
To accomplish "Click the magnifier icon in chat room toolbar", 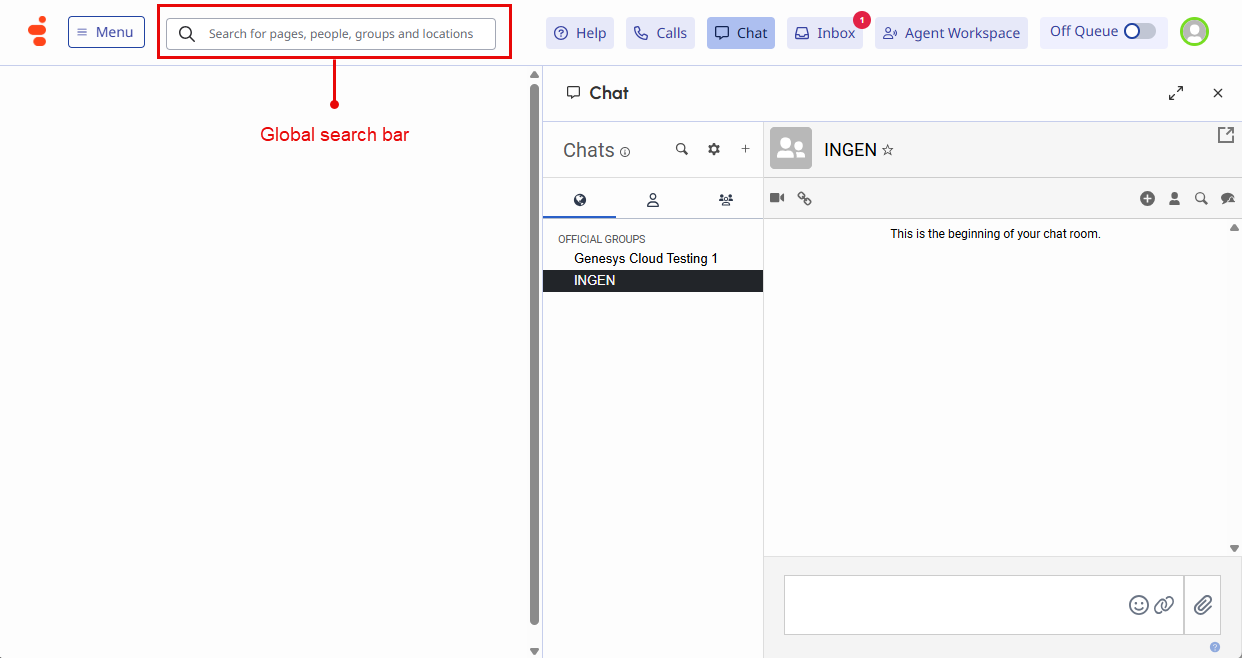I will pos(1201,199).
